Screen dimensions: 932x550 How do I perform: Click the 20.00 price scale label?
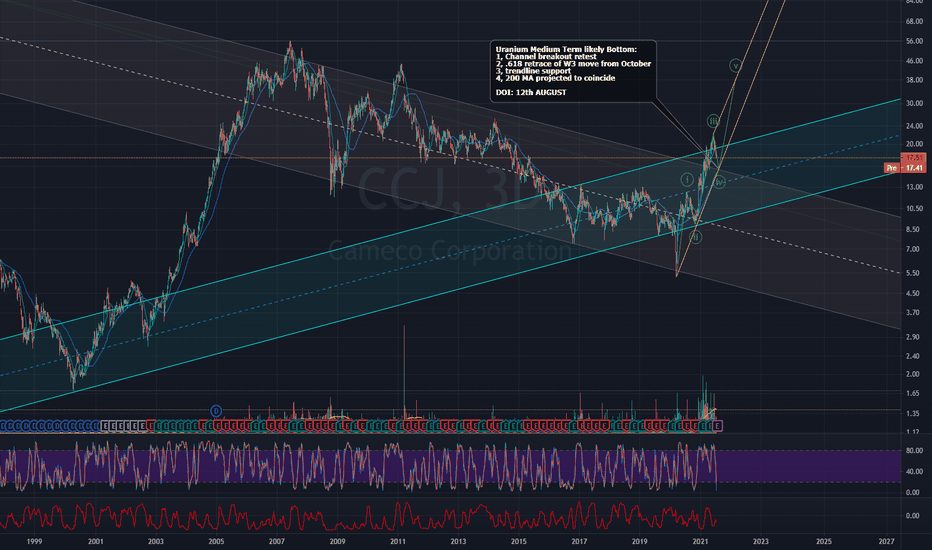(x=914, y=144)
